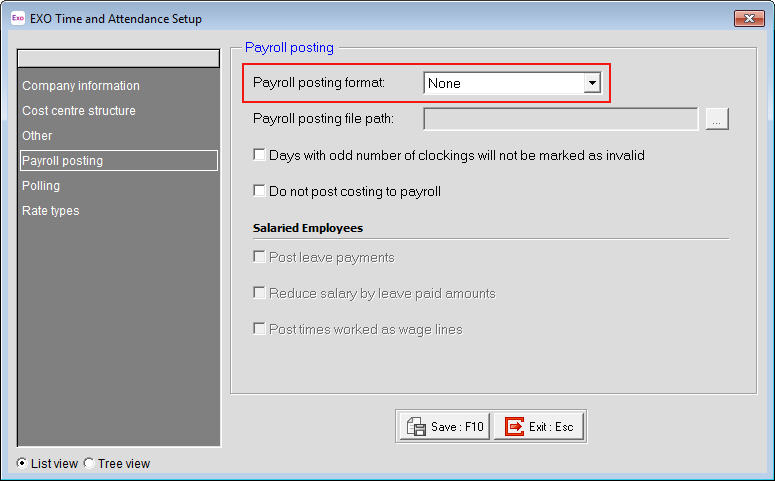Click the search box above the section list
The height and width of the screenshot is (481, 775).
click(x=119, y=59)
